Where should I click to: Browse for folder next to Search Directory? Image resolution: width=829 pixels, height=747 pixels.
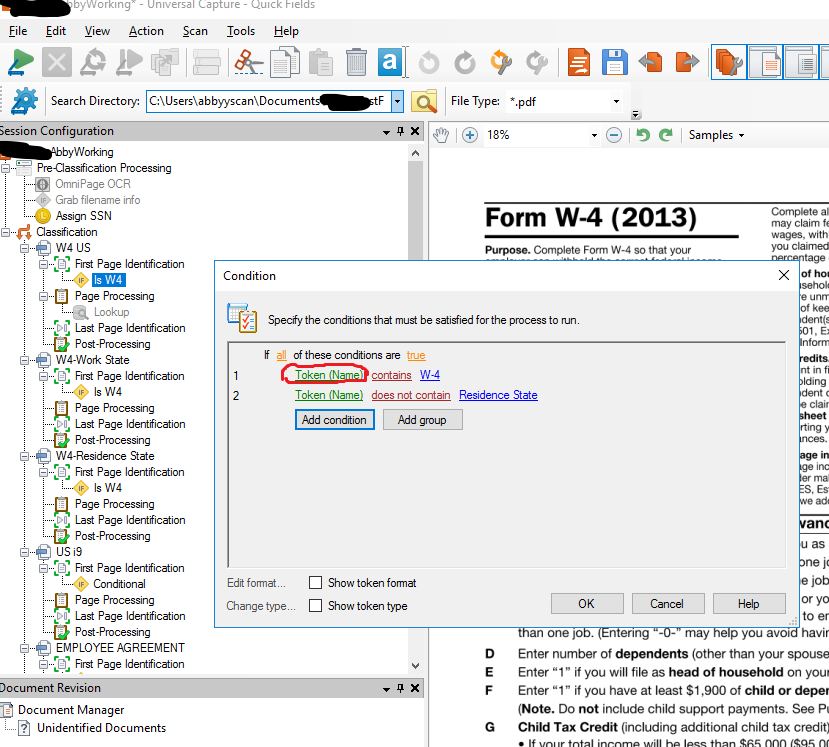(x=424, y=101)
